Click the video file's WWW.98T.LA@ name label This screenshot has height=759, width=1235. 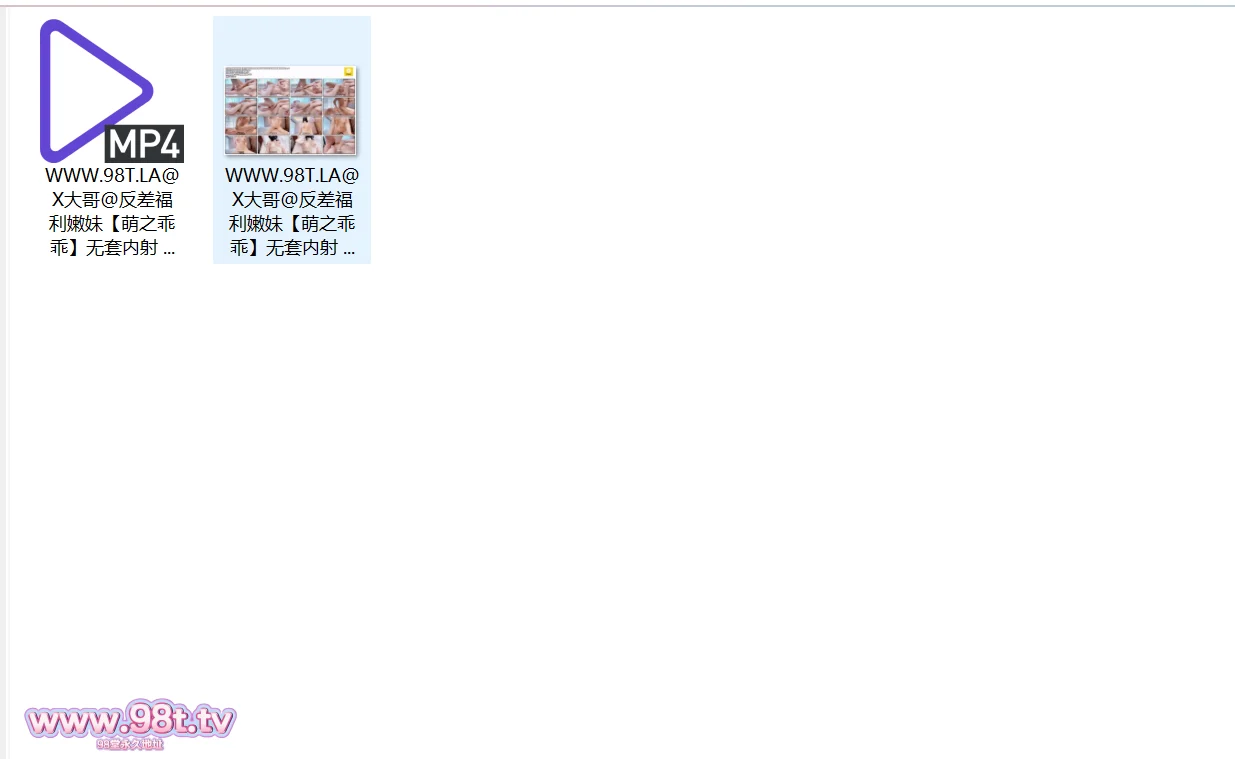[x=112, y=175]
